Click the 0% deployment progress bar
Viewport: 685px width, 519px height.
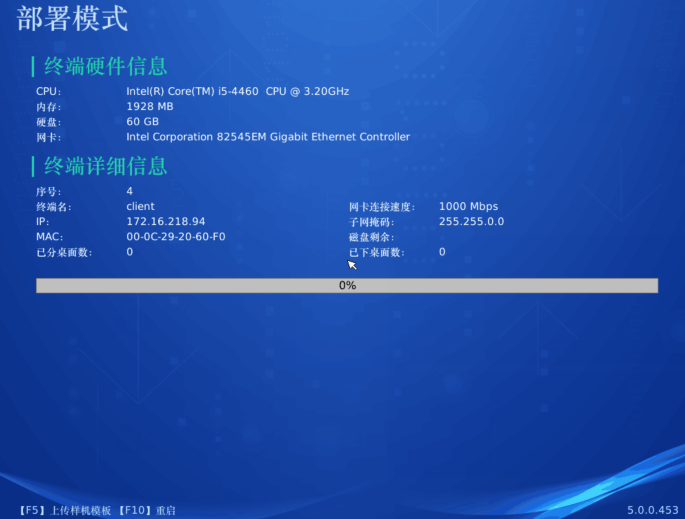[347, 286]
